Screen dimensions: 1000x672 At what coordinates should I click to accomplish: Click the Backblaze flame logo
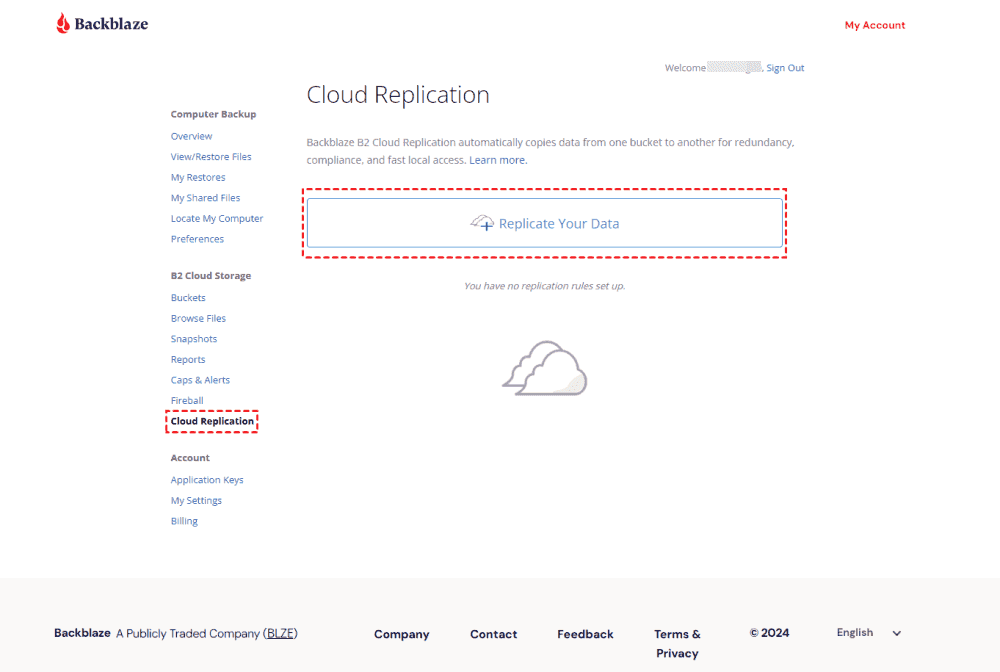63,24
